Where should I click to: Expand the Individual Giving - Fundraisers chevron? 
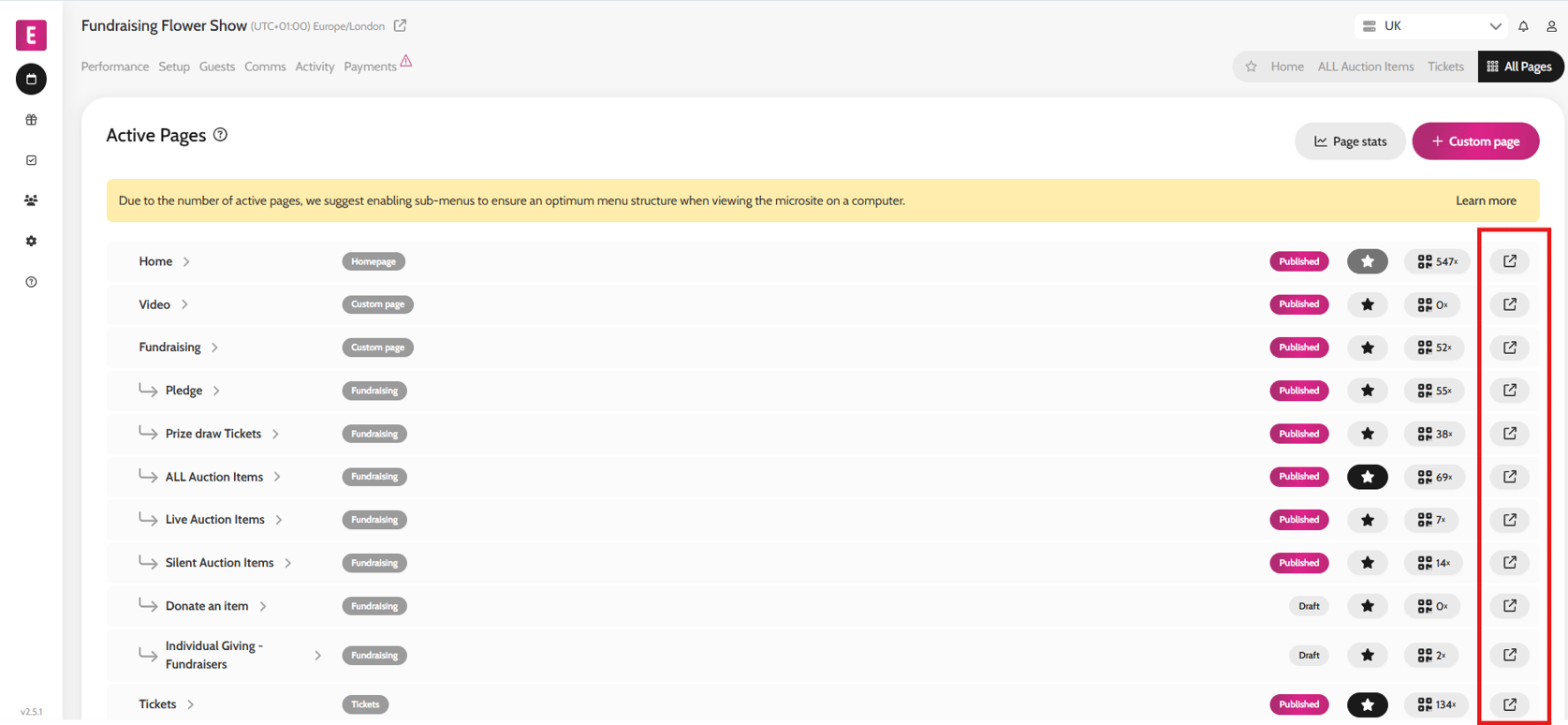tap(317, 656)
